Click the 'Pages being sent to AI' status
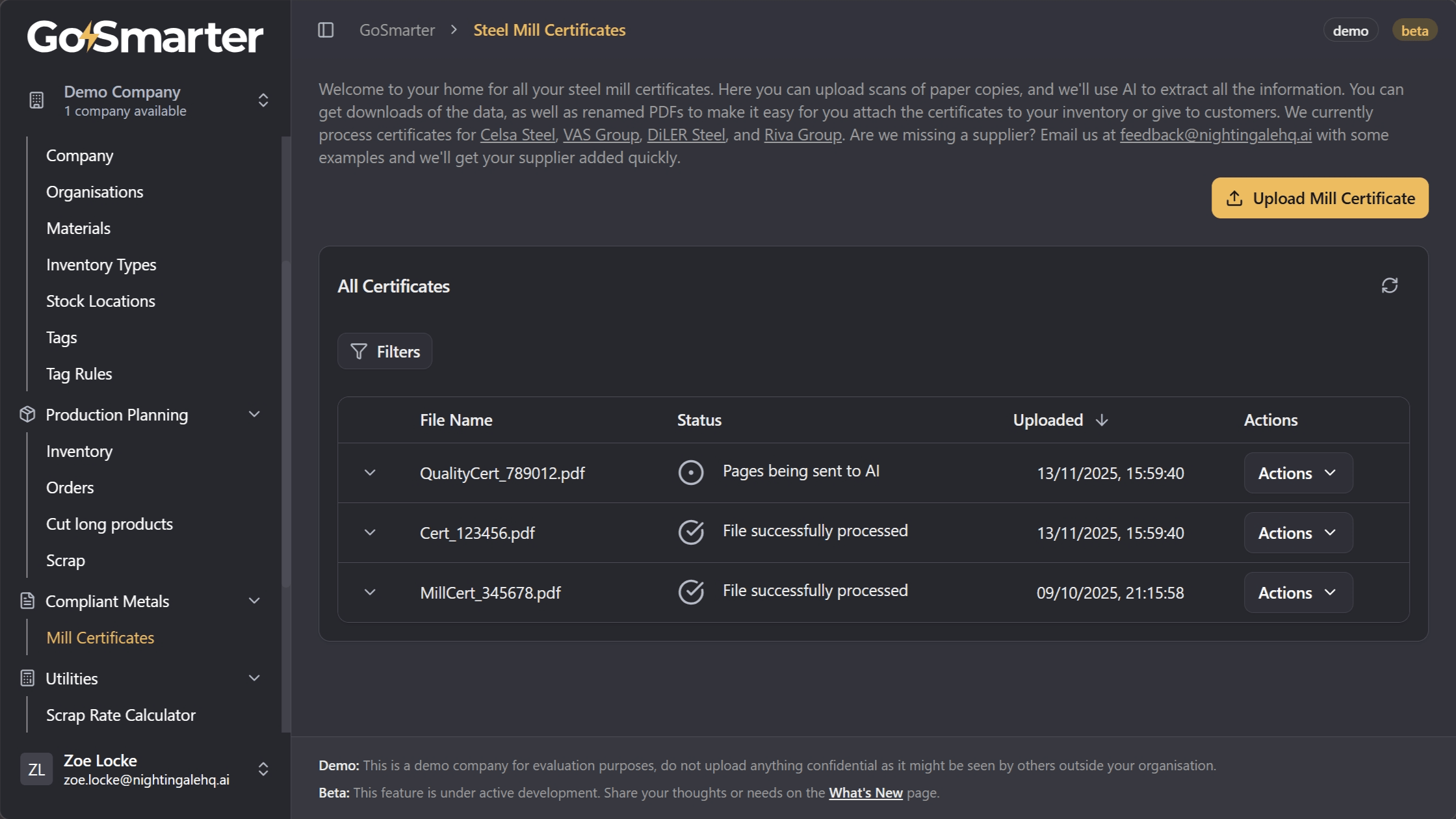This screenshot has width=1456, height=819. coord(801,471)
